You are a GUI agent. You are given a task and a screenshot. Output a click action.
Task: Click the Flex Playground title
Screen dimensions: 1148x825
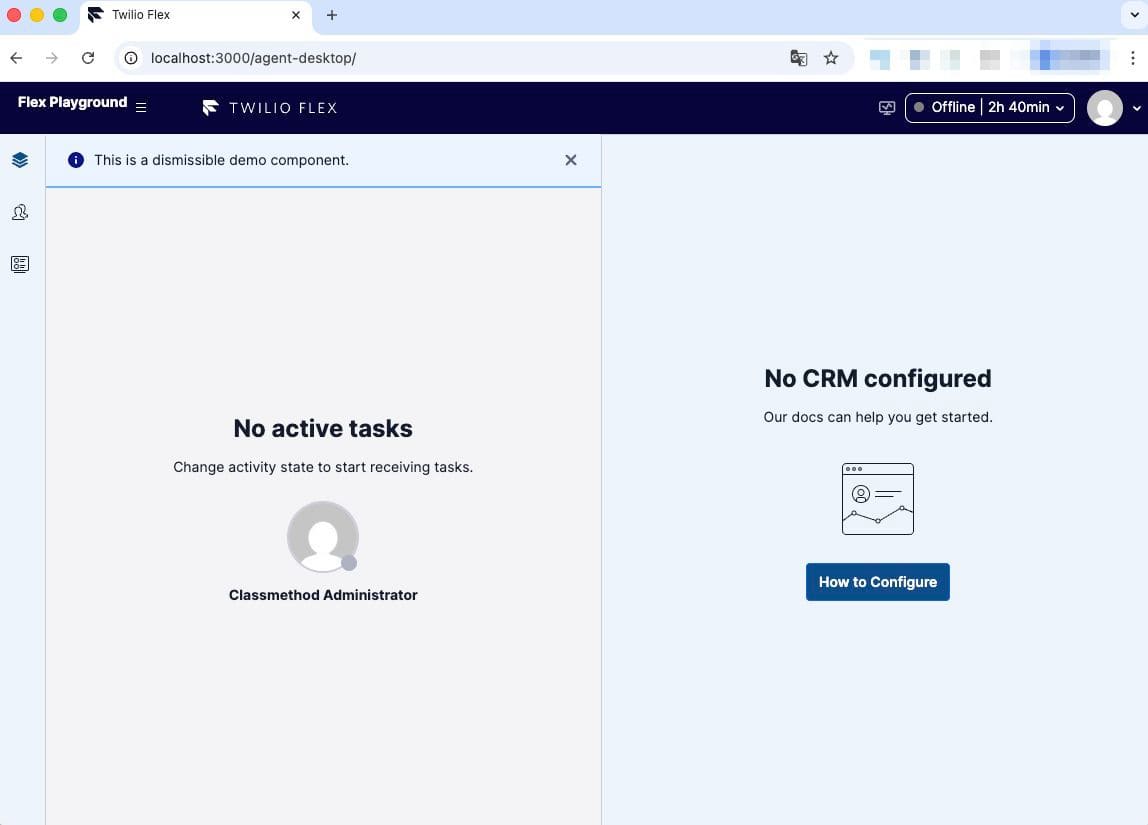72,102
